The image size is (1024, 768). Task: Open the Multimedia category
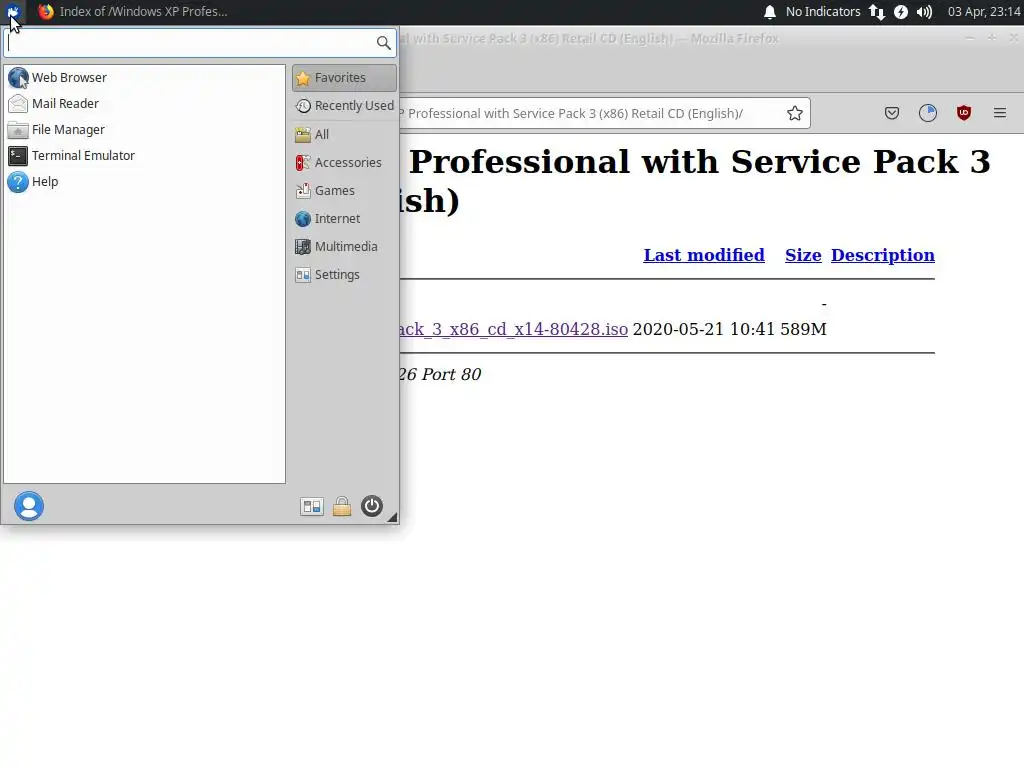(x=344, y=247)
